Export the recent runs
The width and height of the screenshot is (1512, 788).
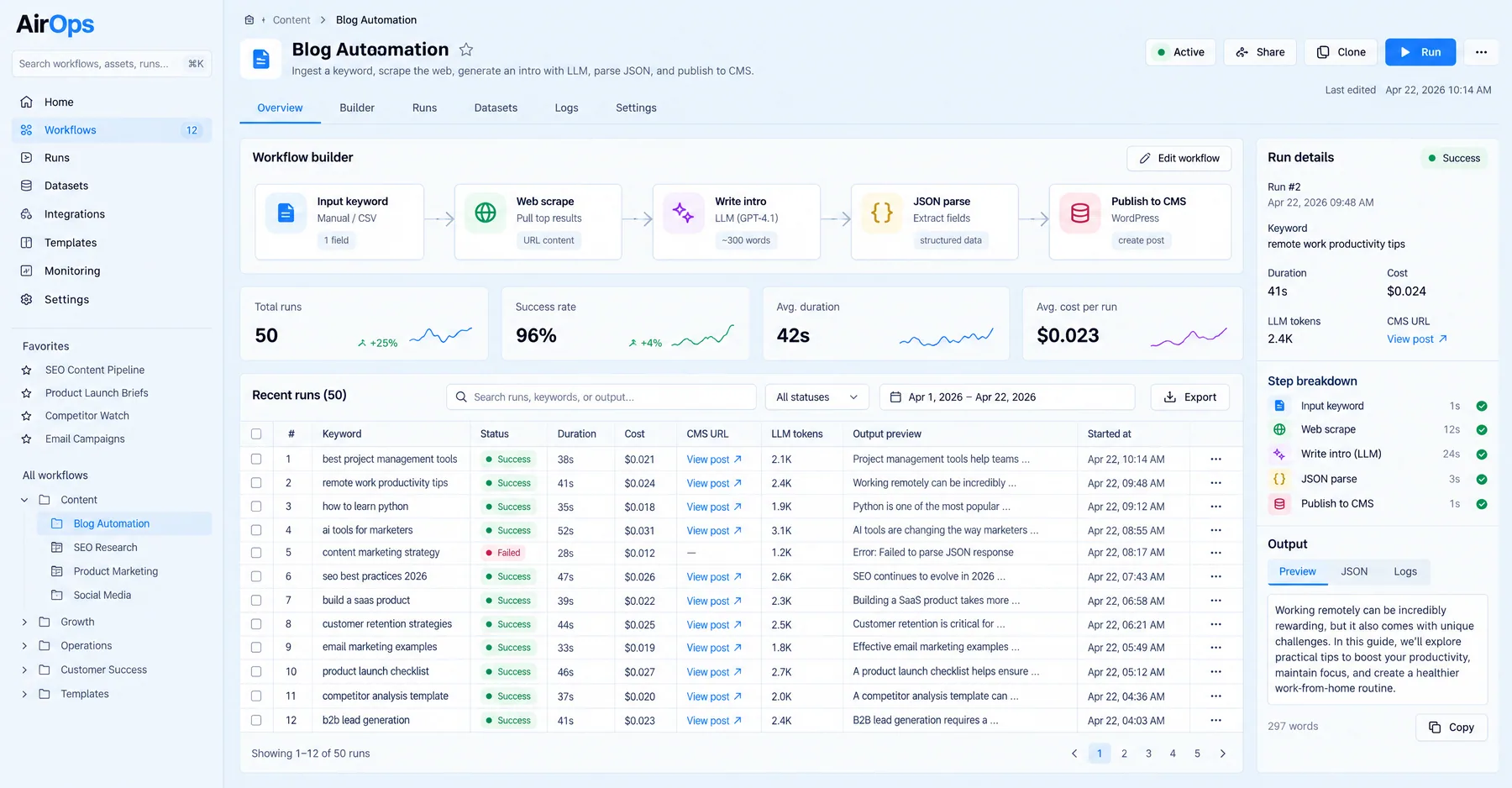tap(1190, 397)
